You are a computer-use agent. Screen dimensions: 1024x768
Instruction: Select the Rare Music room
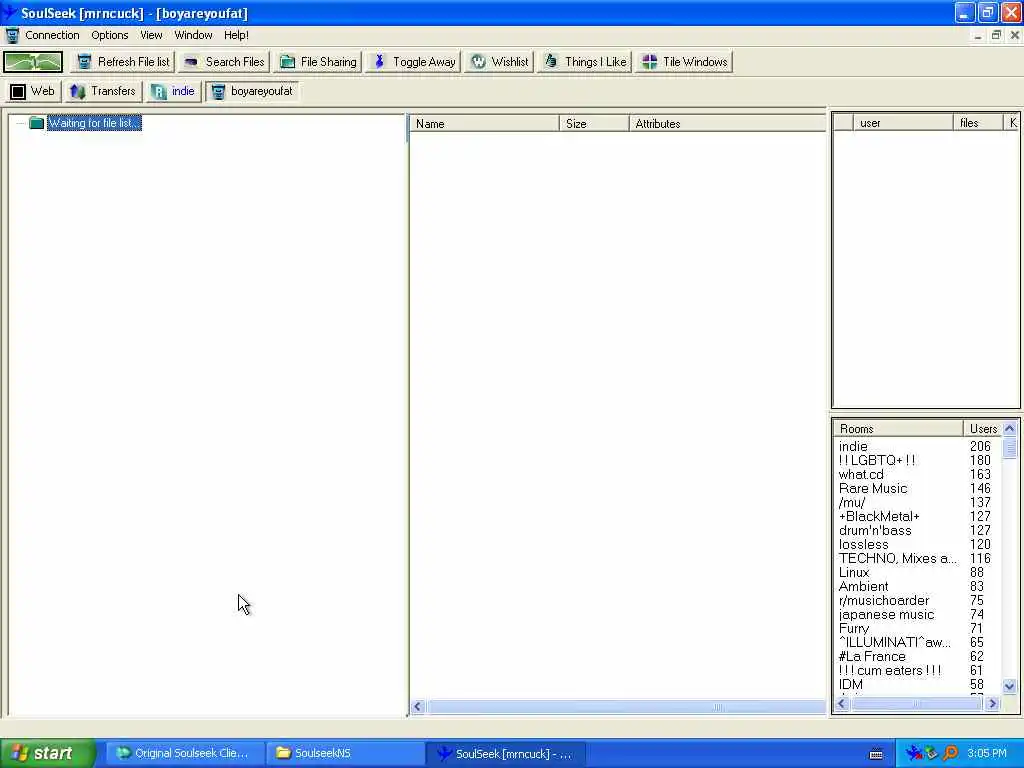click(x=916, y=488)
